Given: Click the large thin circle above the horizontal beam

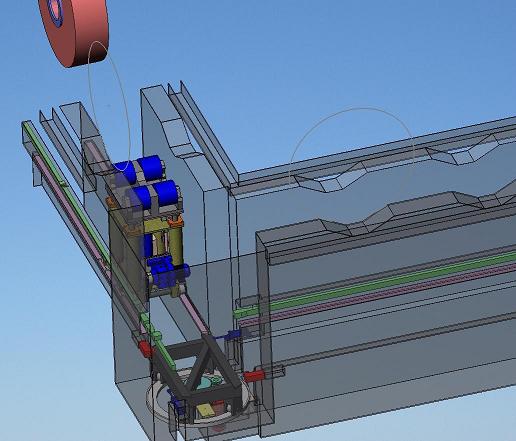Looking at the screenshot, I should pyautogui.click(x=352, y=142).
